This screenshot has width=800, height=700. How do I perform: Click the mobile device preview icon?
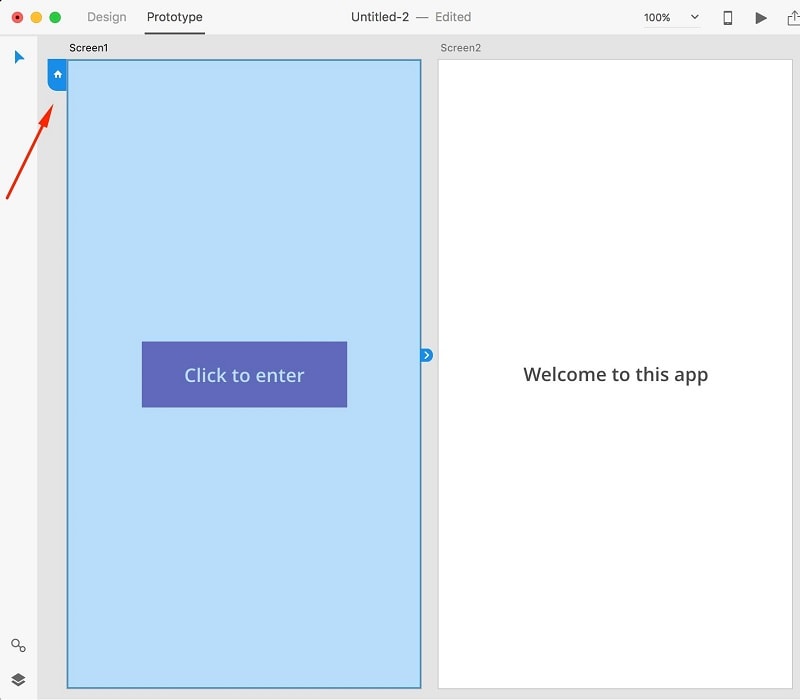728,18
